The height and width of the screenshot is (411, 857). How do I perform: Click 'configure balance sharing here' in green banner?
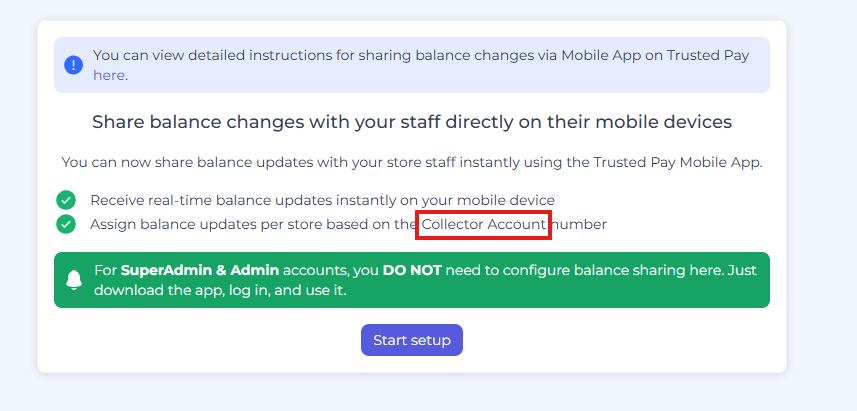[x=608, y=270]
